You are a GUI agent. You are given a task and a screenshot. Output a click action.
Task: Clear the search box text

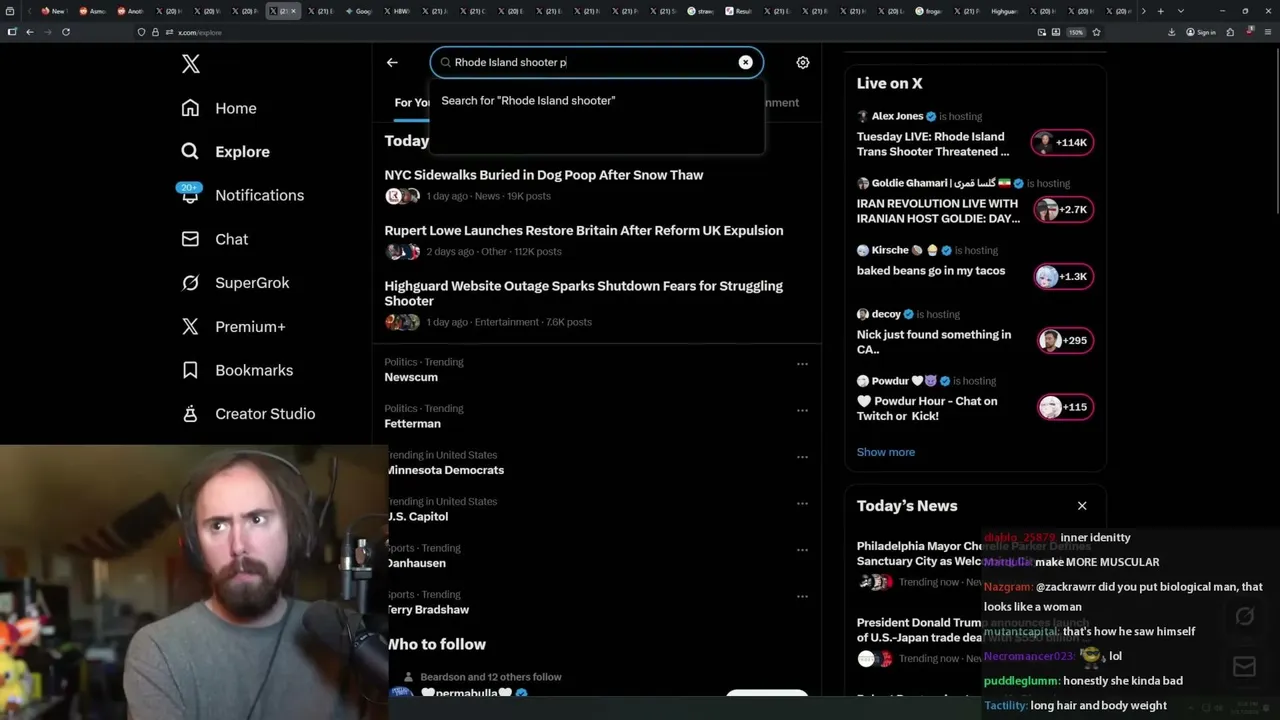pos(745,62)
